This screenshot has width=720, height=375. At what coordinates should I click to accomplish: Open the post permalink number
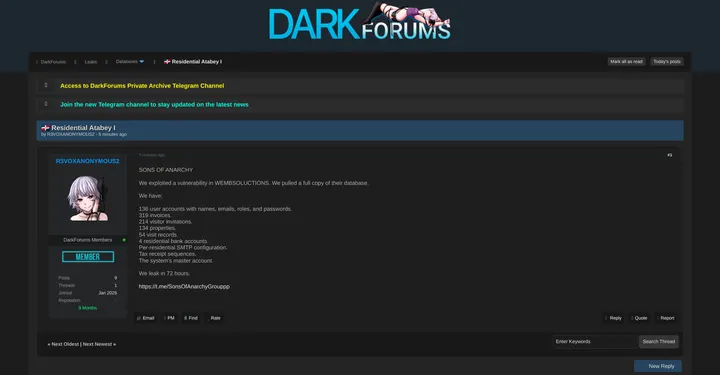[669, 155]
